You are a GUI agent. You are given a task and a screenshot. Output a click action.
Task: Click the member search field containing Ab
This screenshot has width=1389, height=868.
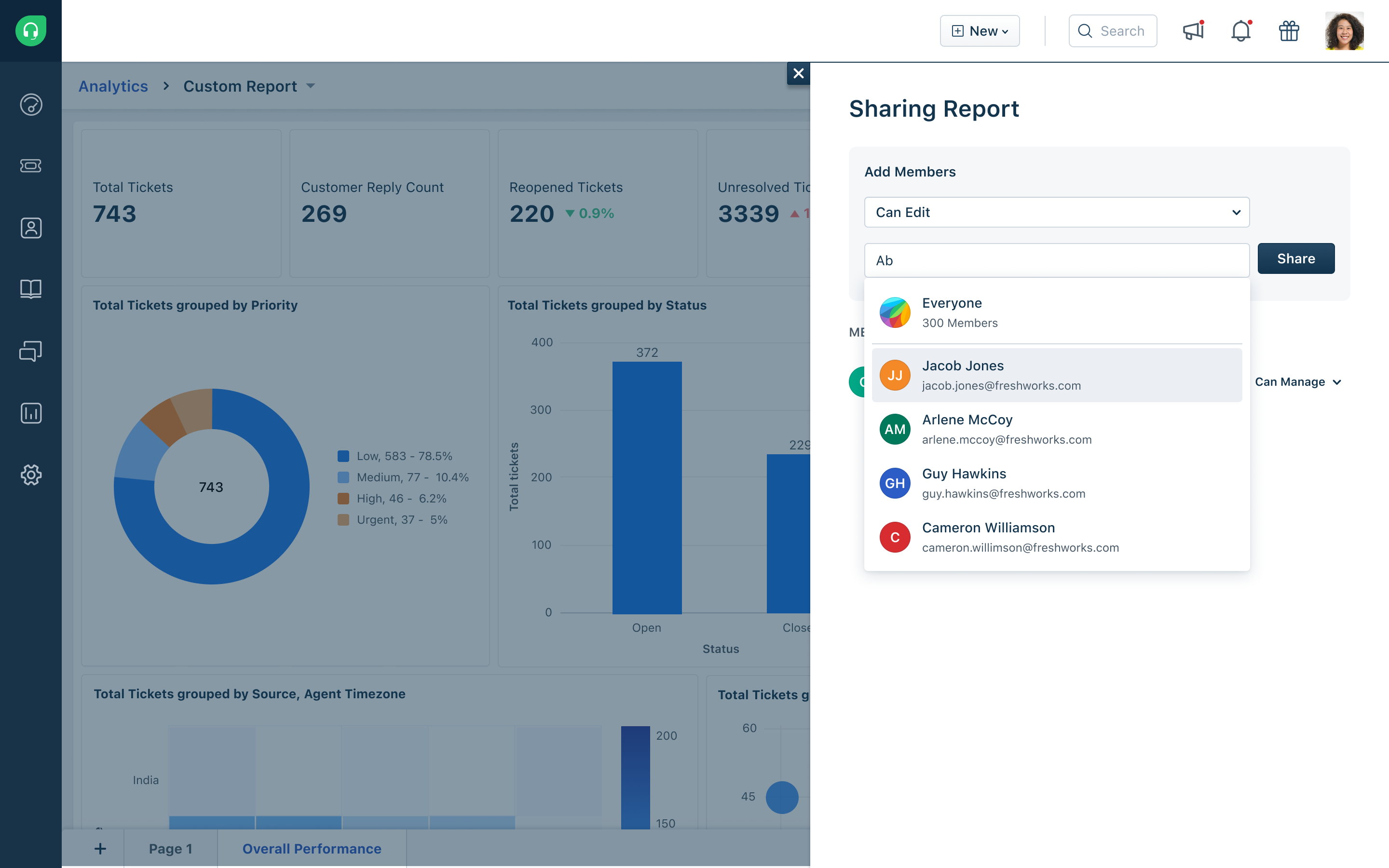coord(1056,260)
